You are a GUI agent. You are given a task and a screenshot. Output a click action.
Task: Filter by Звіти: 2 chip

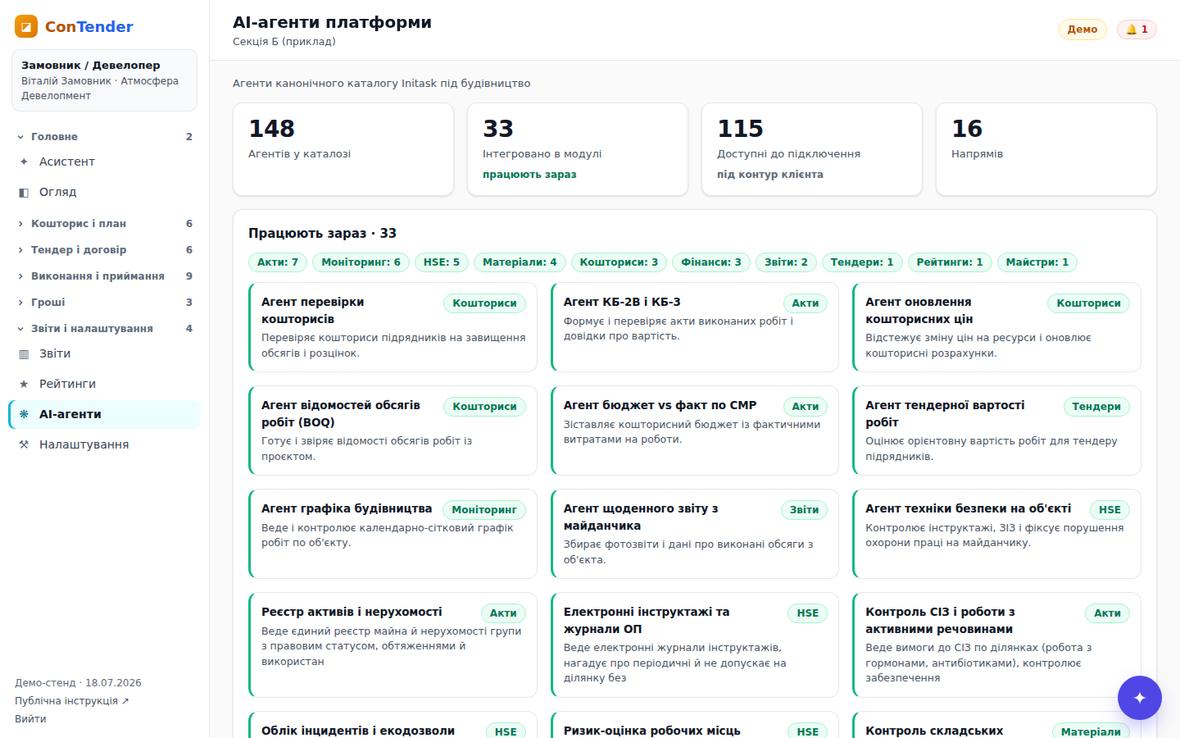(786, 262)
